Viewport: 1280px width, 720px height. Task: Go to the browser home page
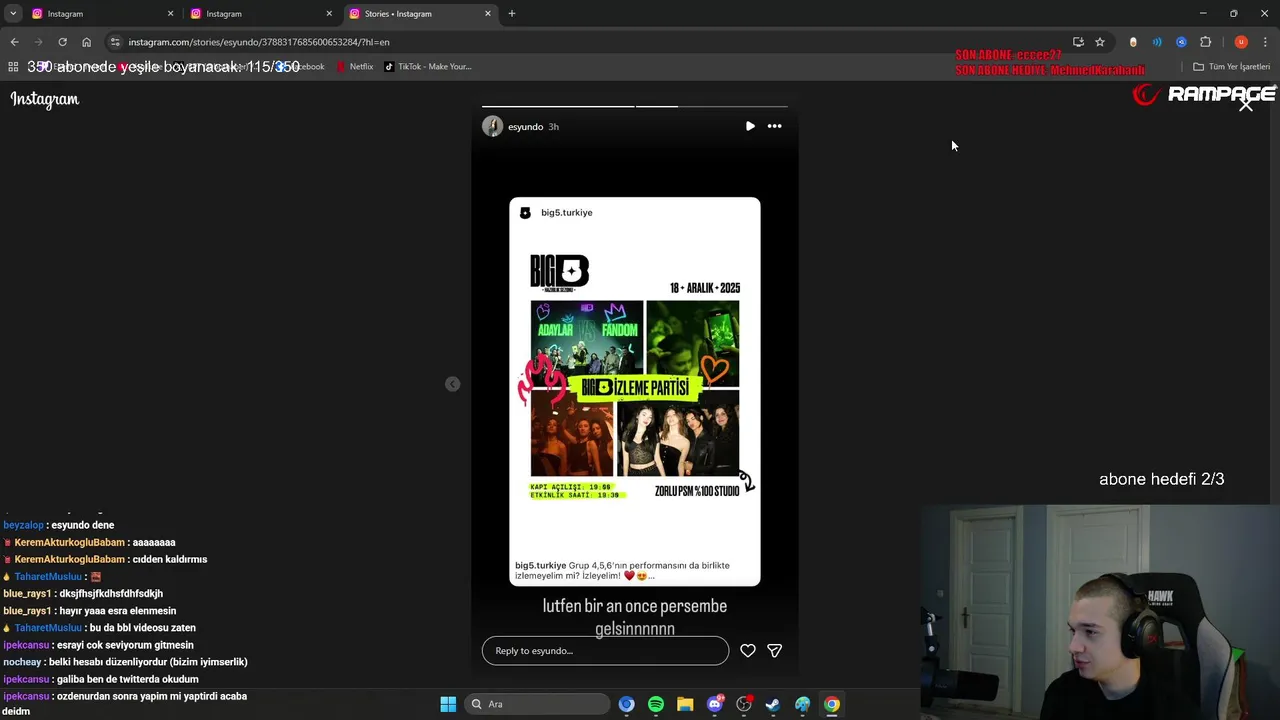(x=86, y=42)
